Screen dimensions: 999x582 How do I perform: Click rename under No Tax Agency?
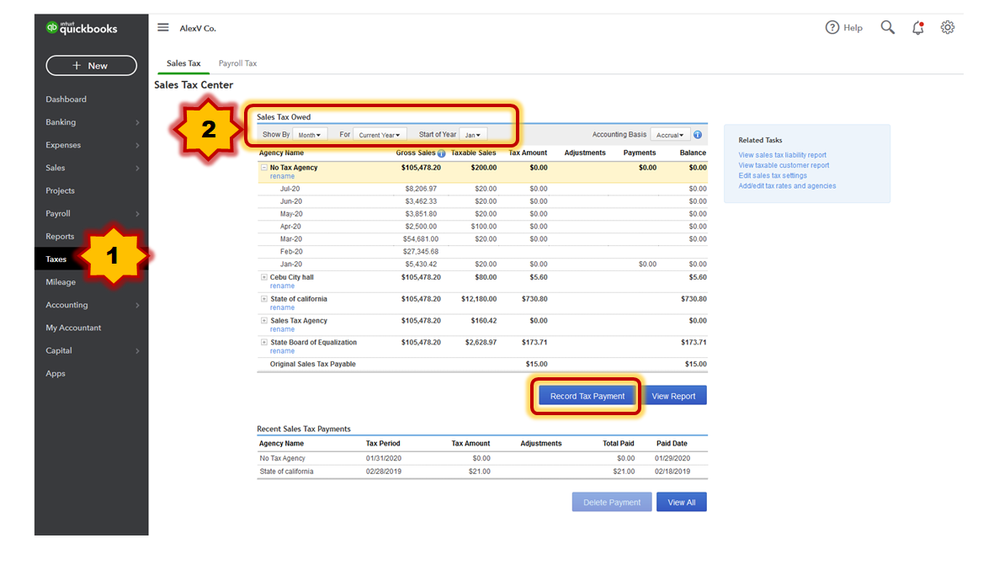click(282, 177)
